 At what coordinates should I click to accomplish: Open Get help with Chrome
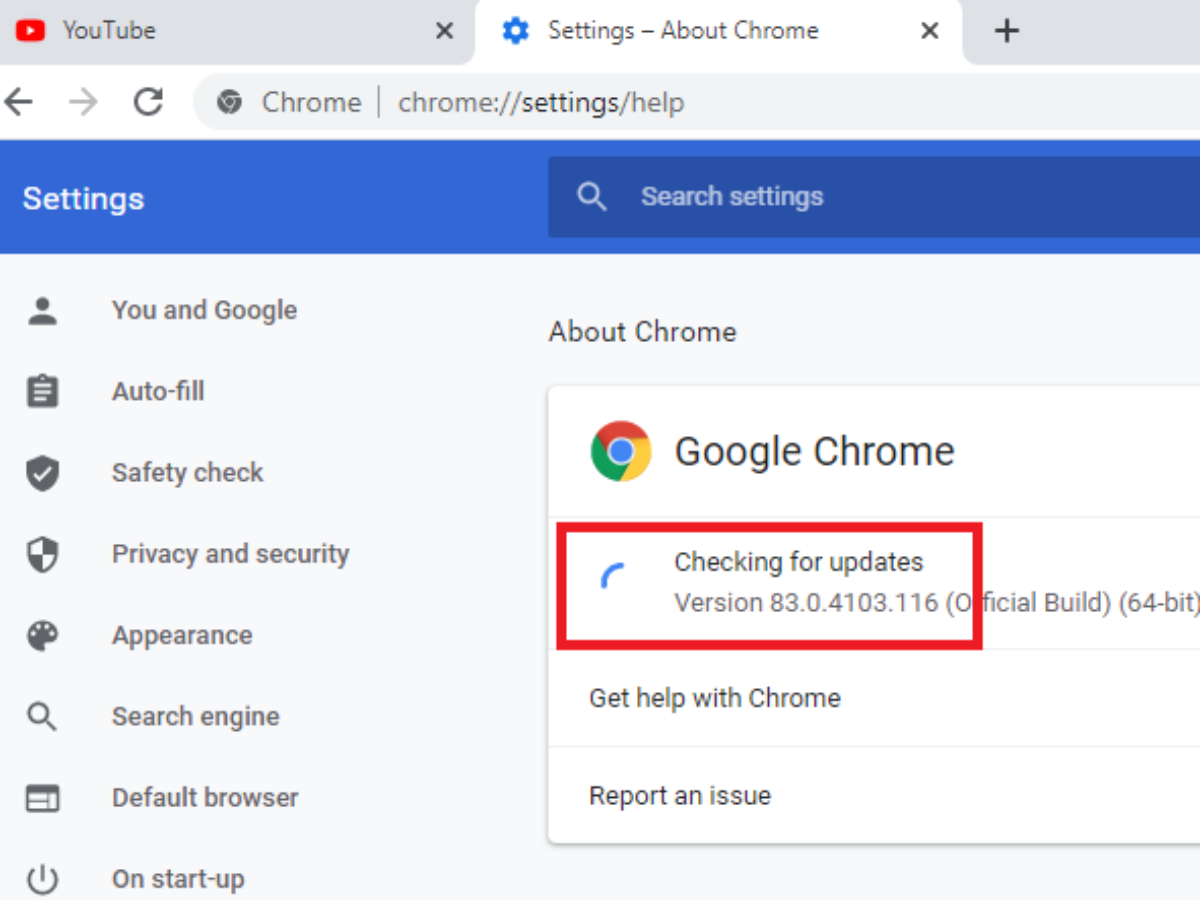click(x=714, y=697)
